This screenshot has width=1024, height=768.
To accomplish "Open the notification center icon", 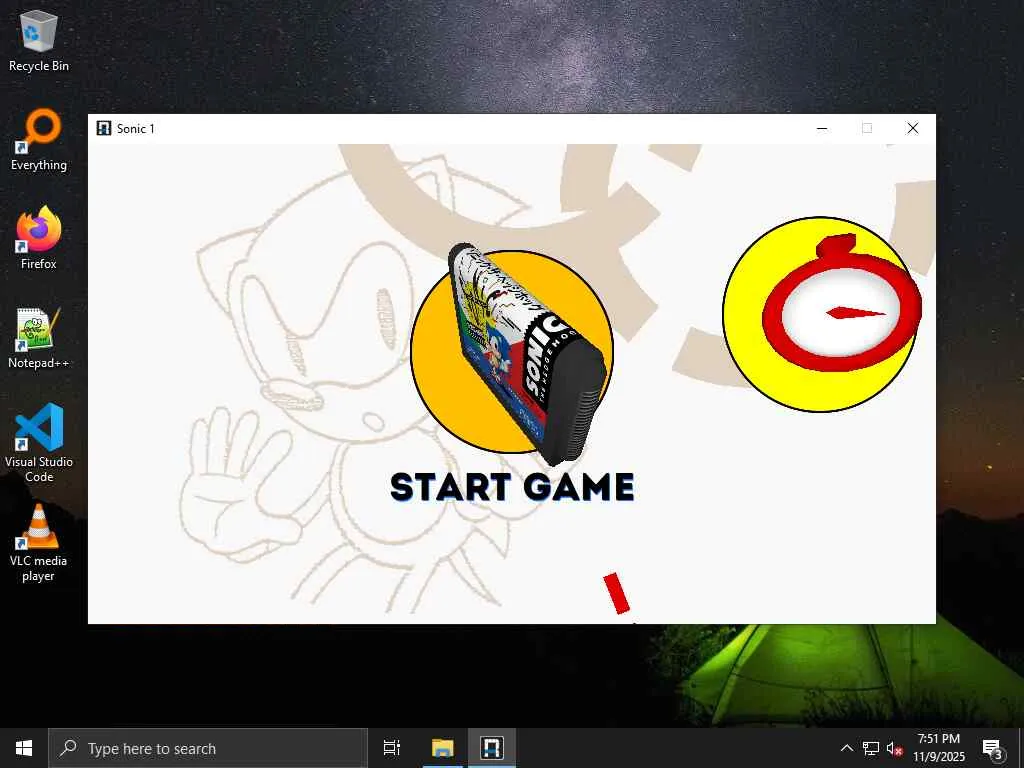I will (992, 748).
